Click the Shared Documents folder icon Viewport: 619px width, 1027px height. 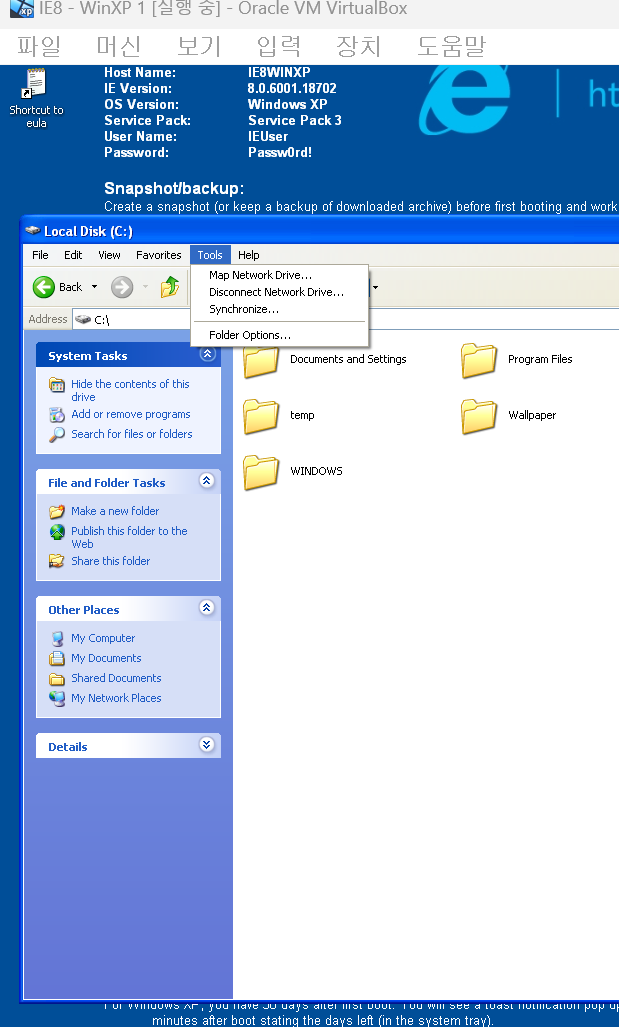(x=57, y=679)
